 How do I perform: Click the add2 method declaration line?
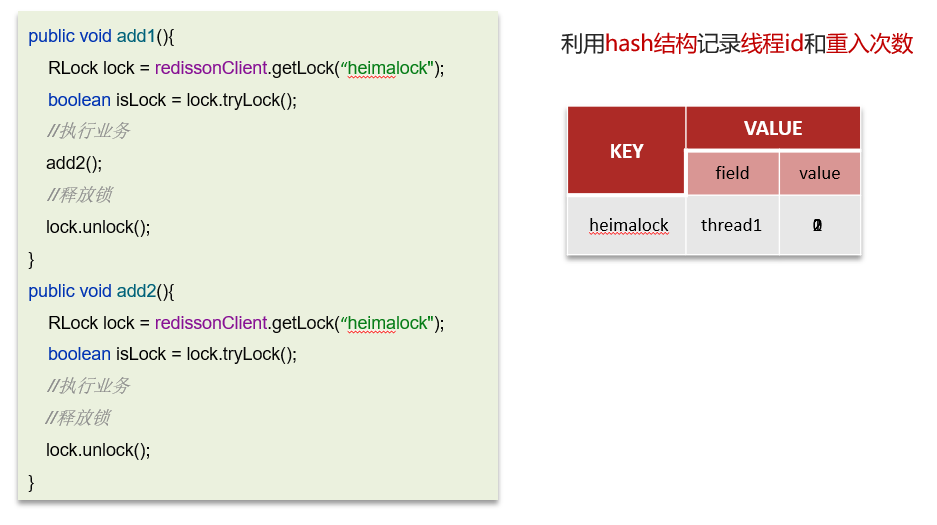[x=101, y=291]
